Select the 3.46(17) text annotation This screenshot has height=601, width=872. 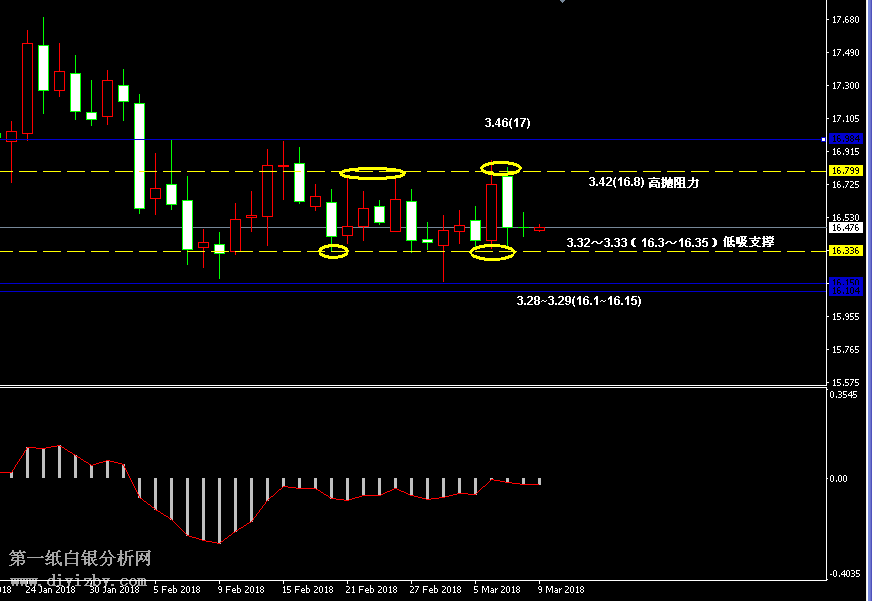pos(507,123)
